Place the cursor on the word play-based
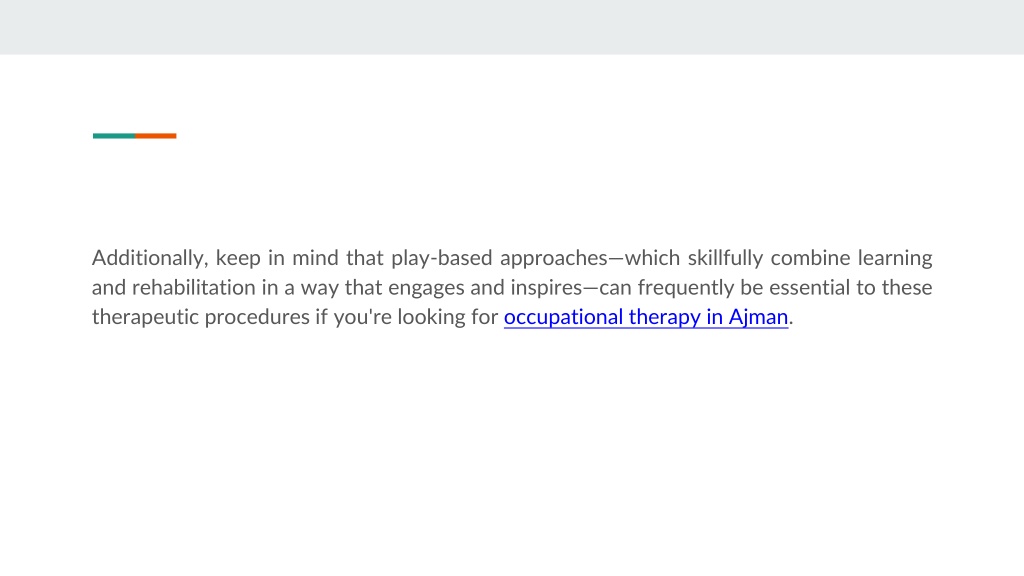 click(441, 258)
